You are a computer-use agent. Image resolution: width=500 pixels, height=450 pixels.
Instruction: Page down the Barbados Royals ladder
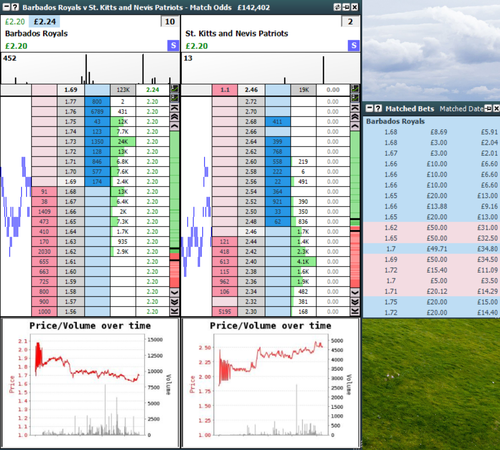(x=175, y=302)
